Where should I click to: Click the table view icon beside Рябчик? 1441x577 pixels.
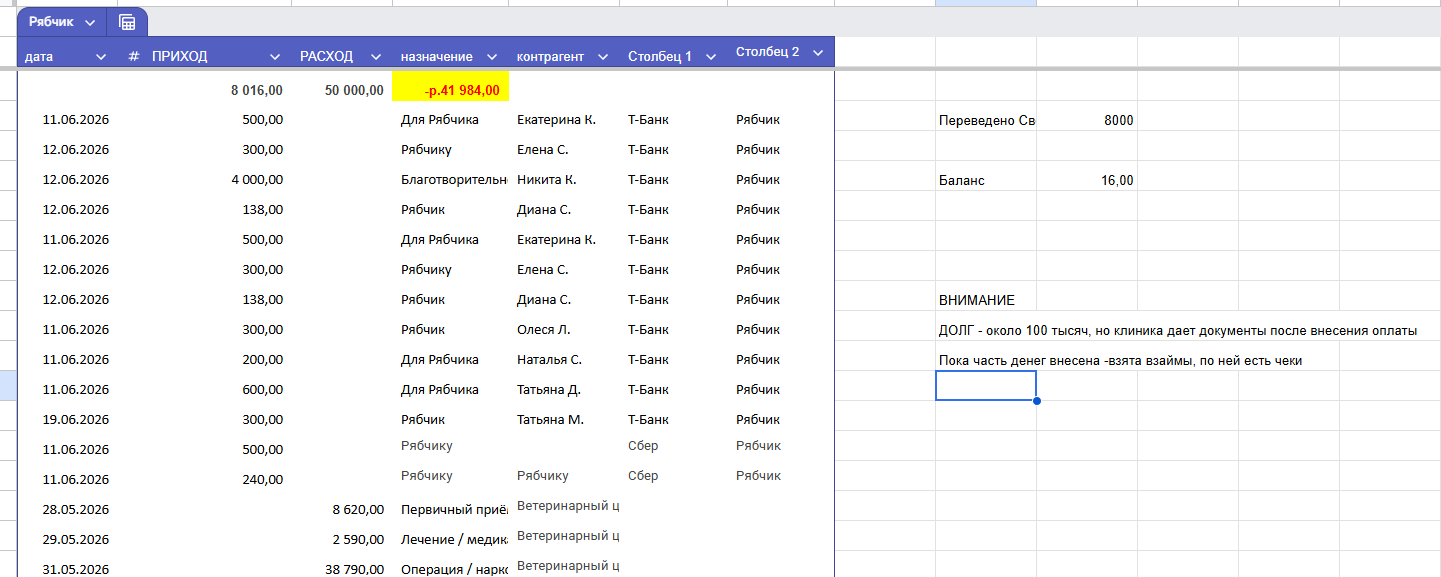(x=127, y=22)
